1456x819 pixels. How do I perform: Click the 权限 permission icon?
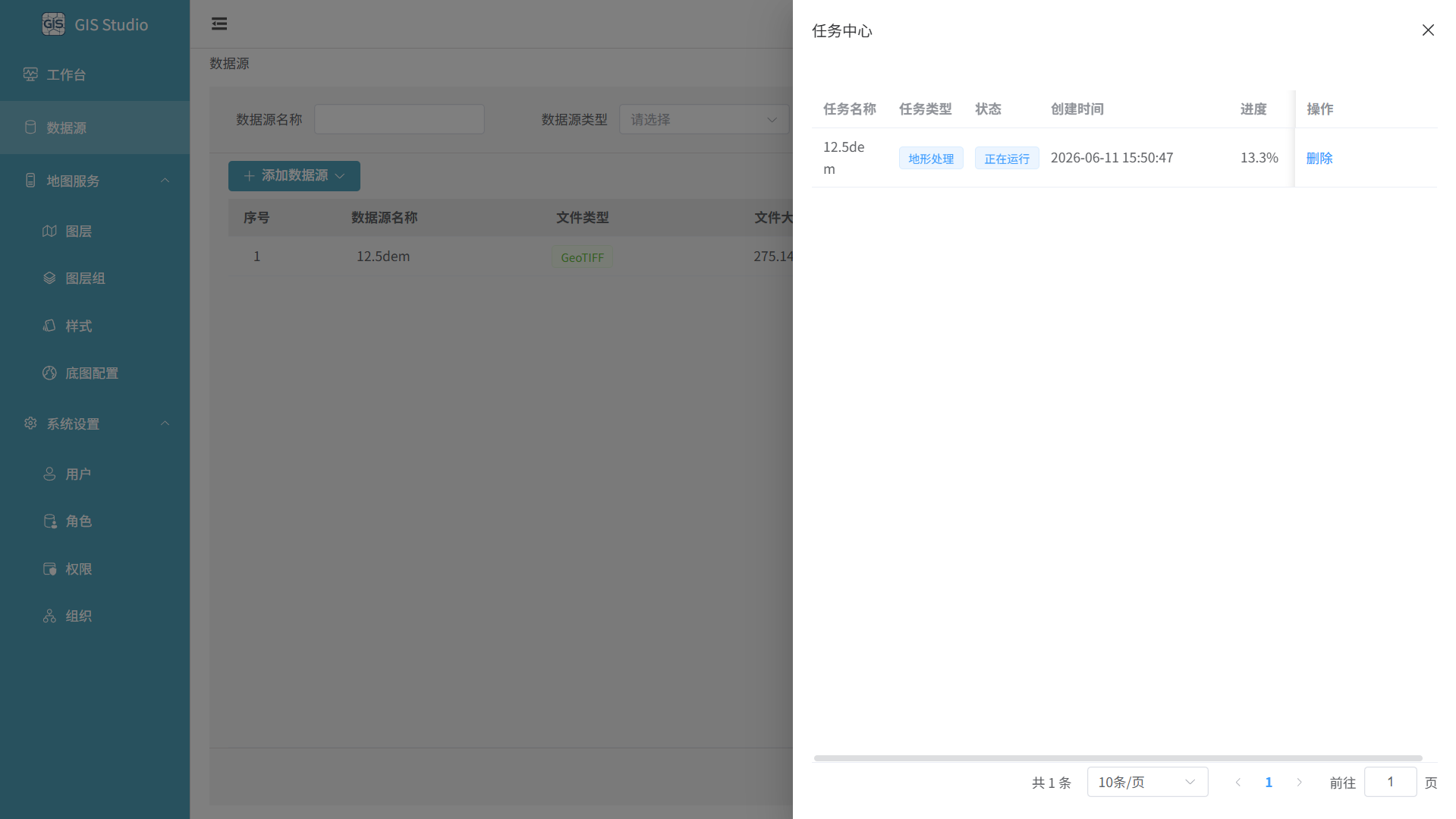tap(49, 569)
